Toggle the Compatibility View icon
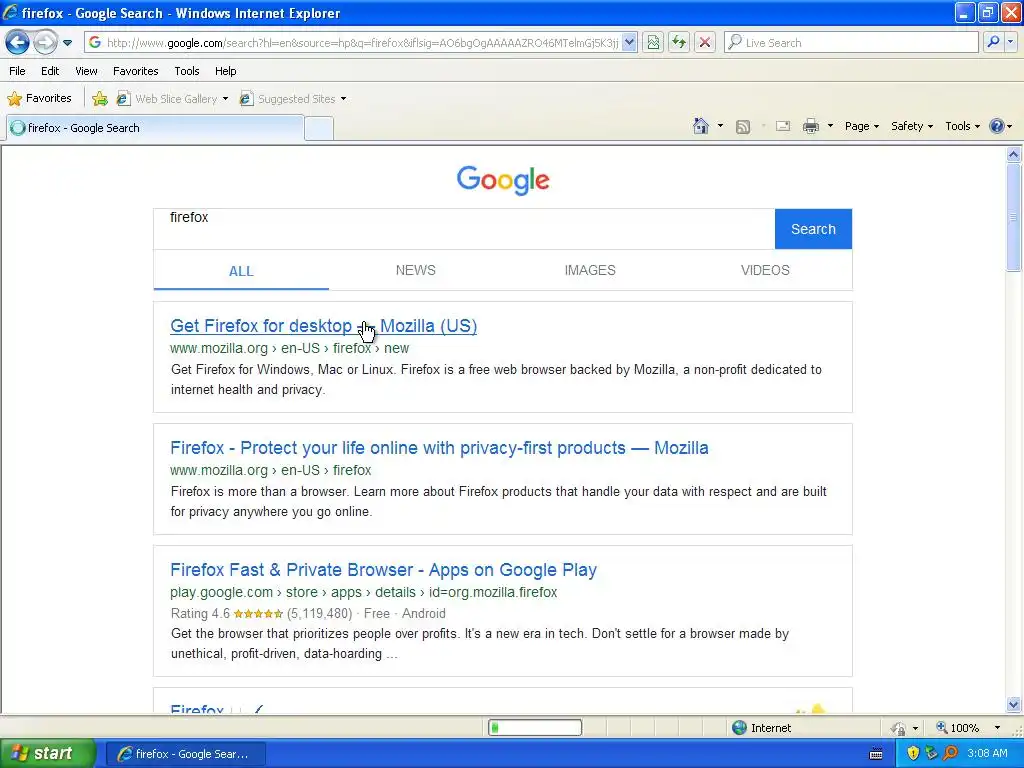The image size is (1024, 768). click(653, 43)
